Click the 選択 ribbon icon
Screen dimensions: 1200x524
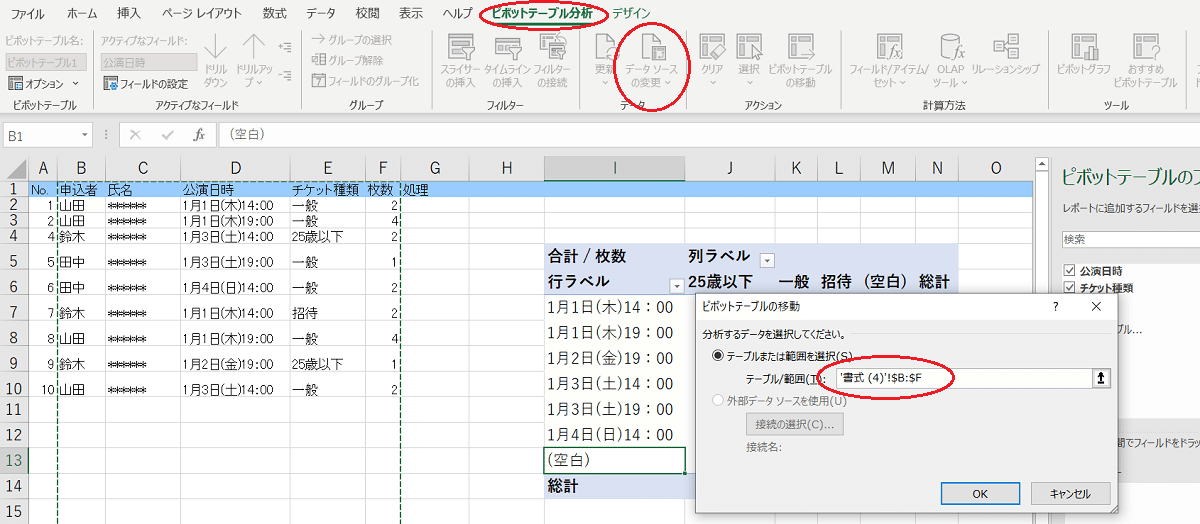coord(749,46)
